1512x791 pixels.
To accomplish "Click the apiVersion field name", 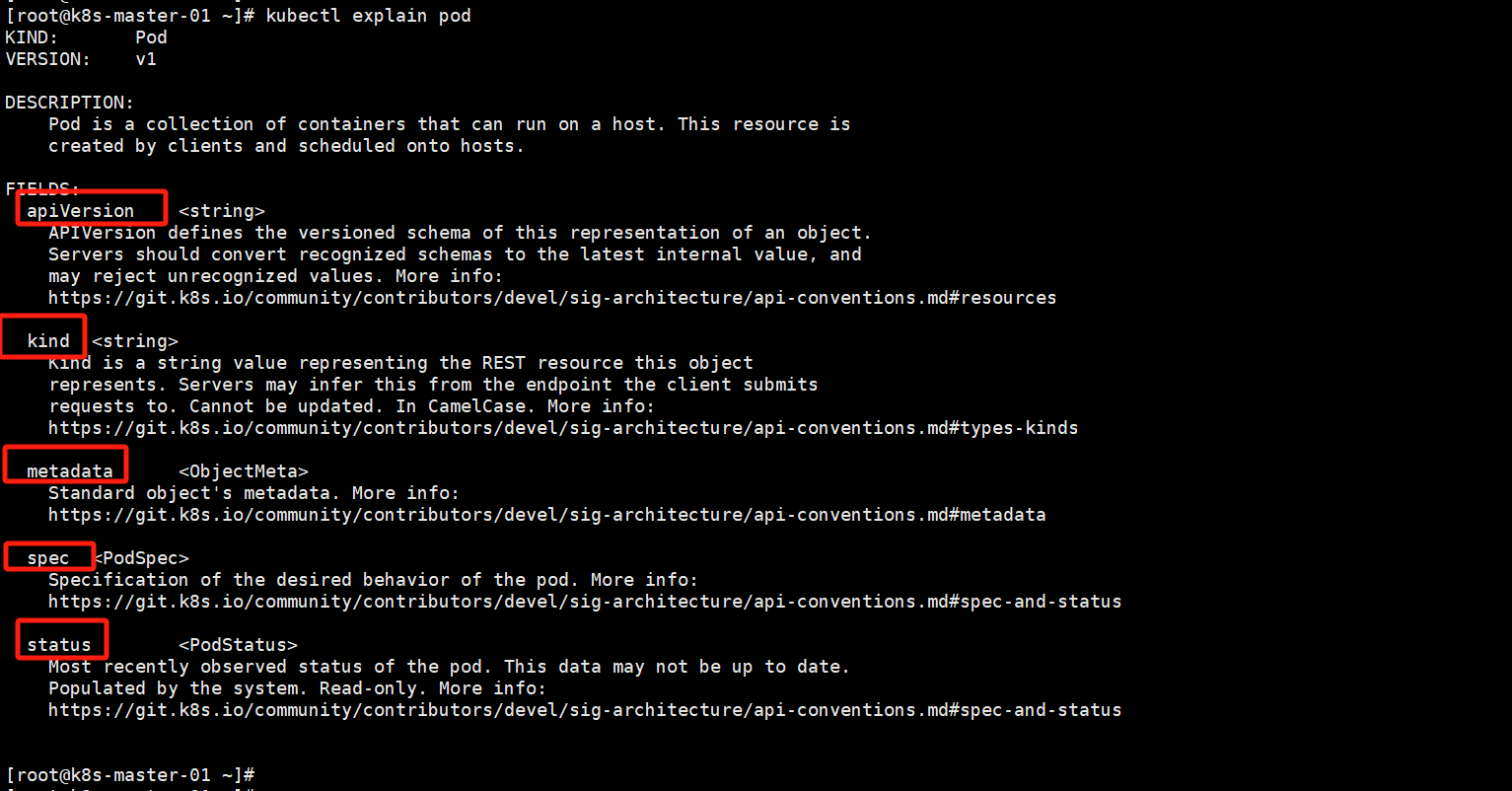I will (80, 211).
